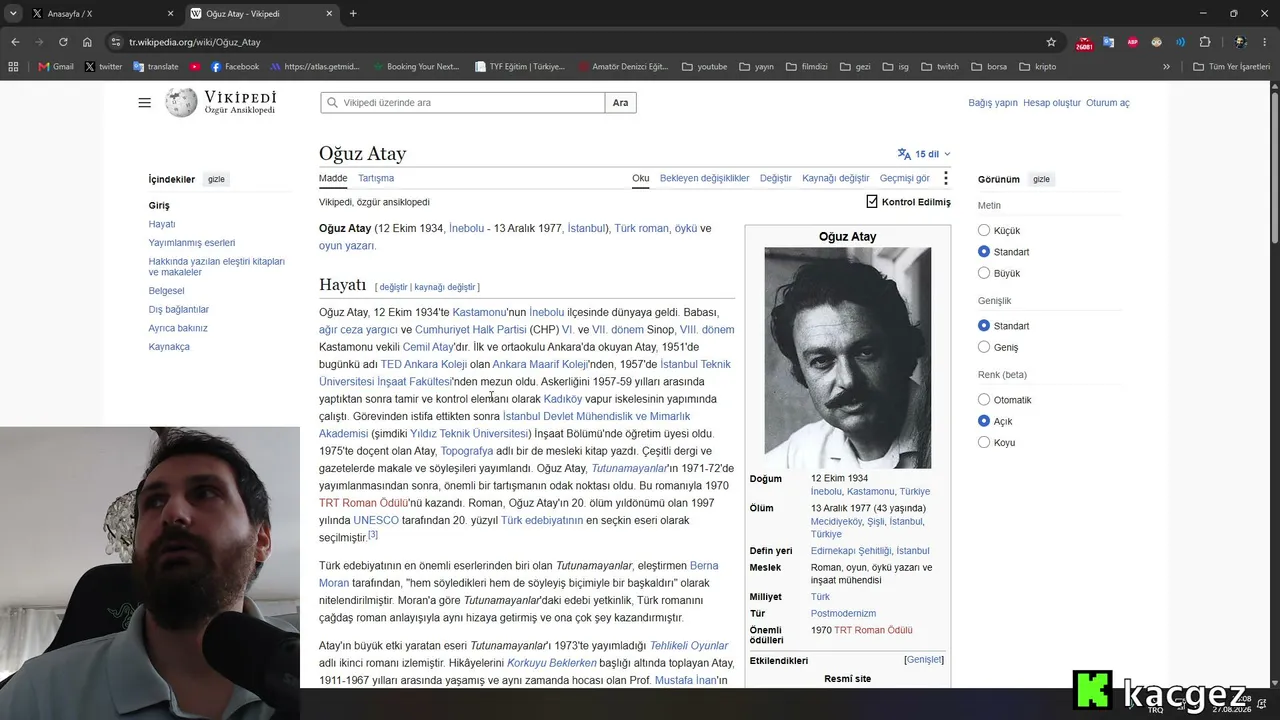The height and width of the screenshot is (720, 1280).
Task: Open the tab search dropdown arrow
Action: (x=13, y=14)
